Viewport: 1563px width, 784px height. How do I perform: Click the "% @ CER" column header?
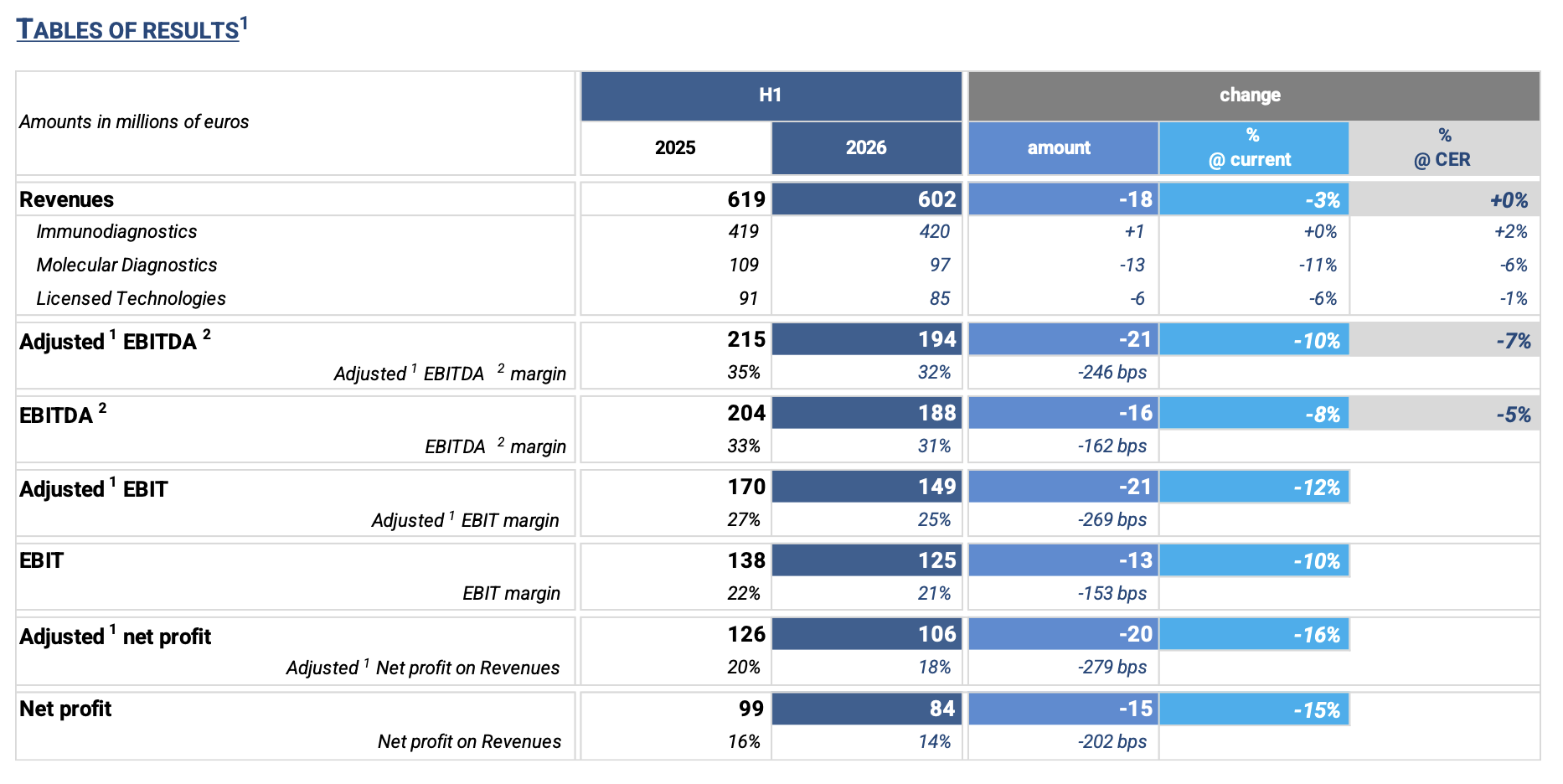click(x=1444, y=148)
